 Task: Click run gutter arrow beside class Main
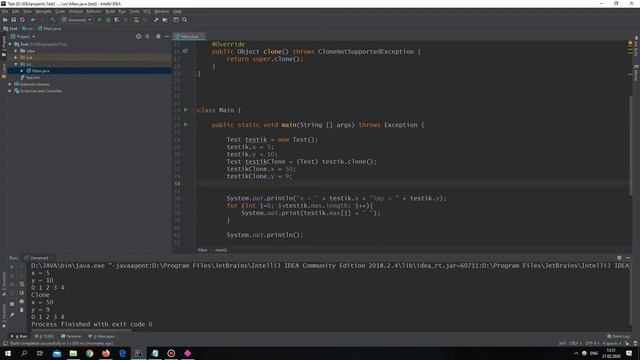[x=186, y=110]
